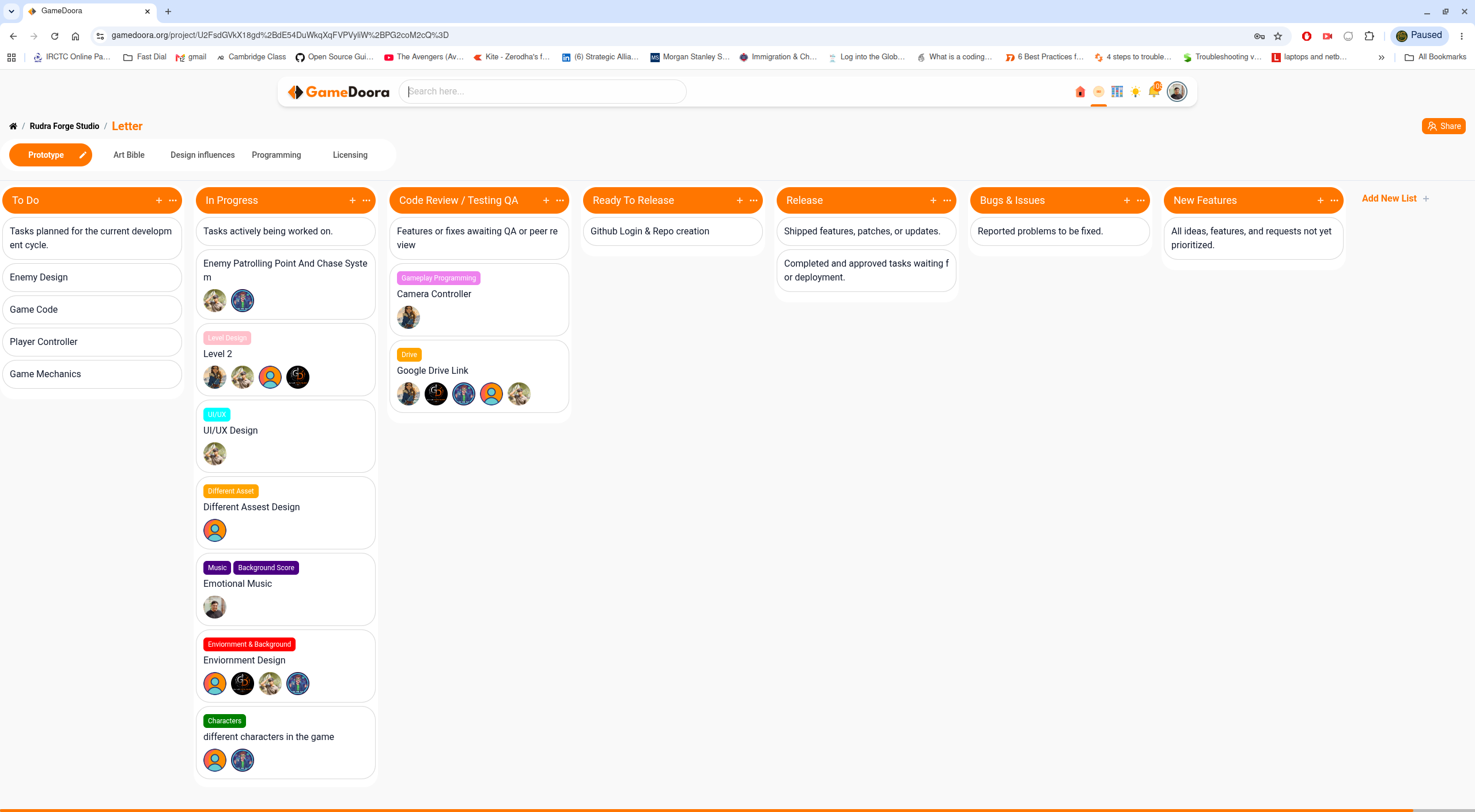Open a new browser tab
The width and height of the screenshot is (1475, 812).
pos(168,12)
